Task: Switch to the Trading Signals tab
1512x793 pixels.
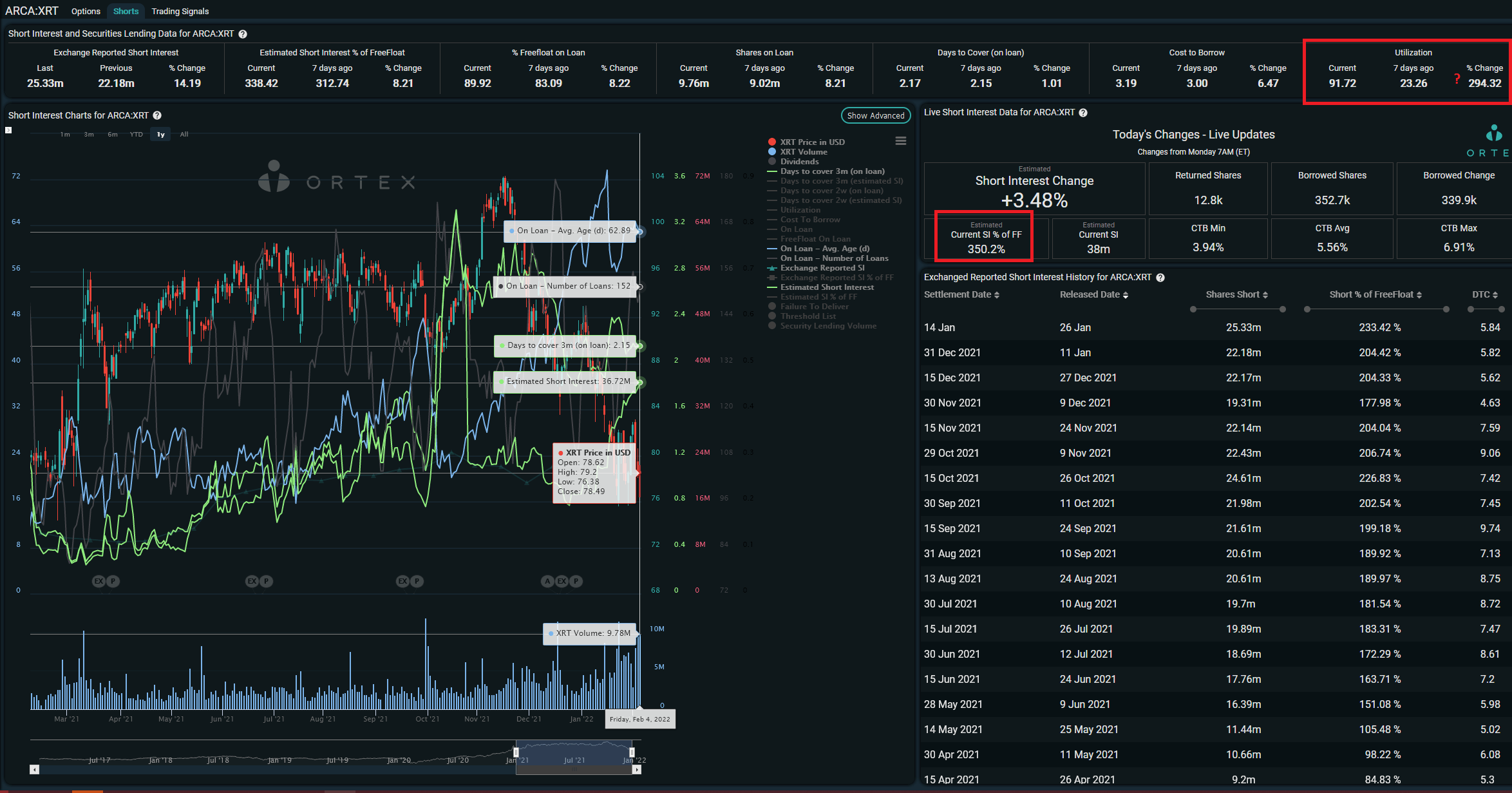Action: coord(180,11)
